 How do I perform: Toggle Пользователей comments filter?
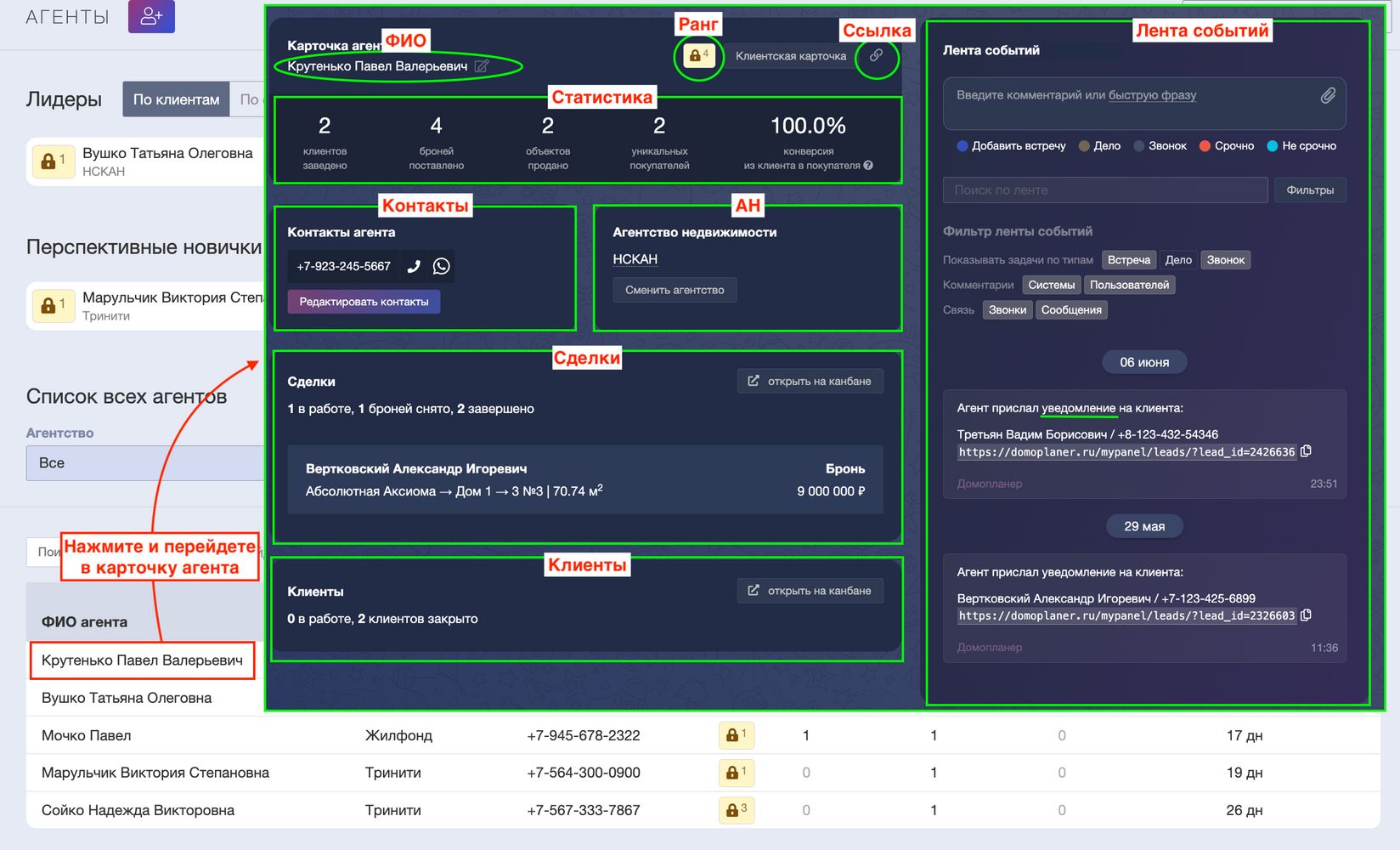pos(1130,285)
